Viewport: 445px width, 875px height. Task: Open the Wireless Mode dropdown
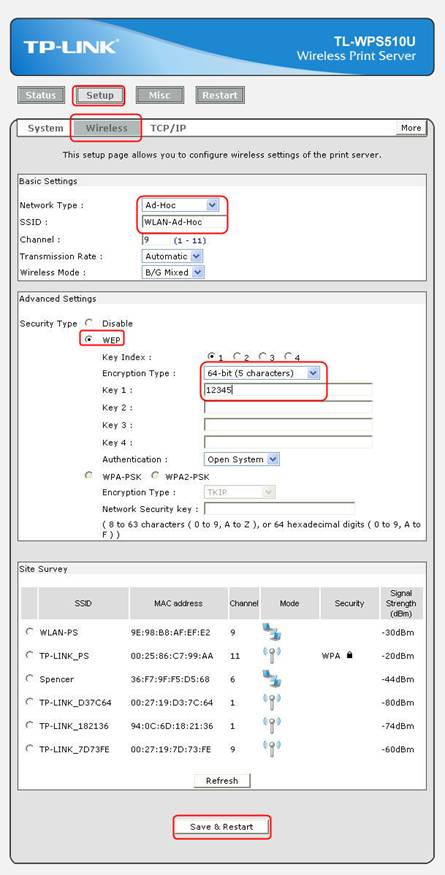tap(173, 272)
